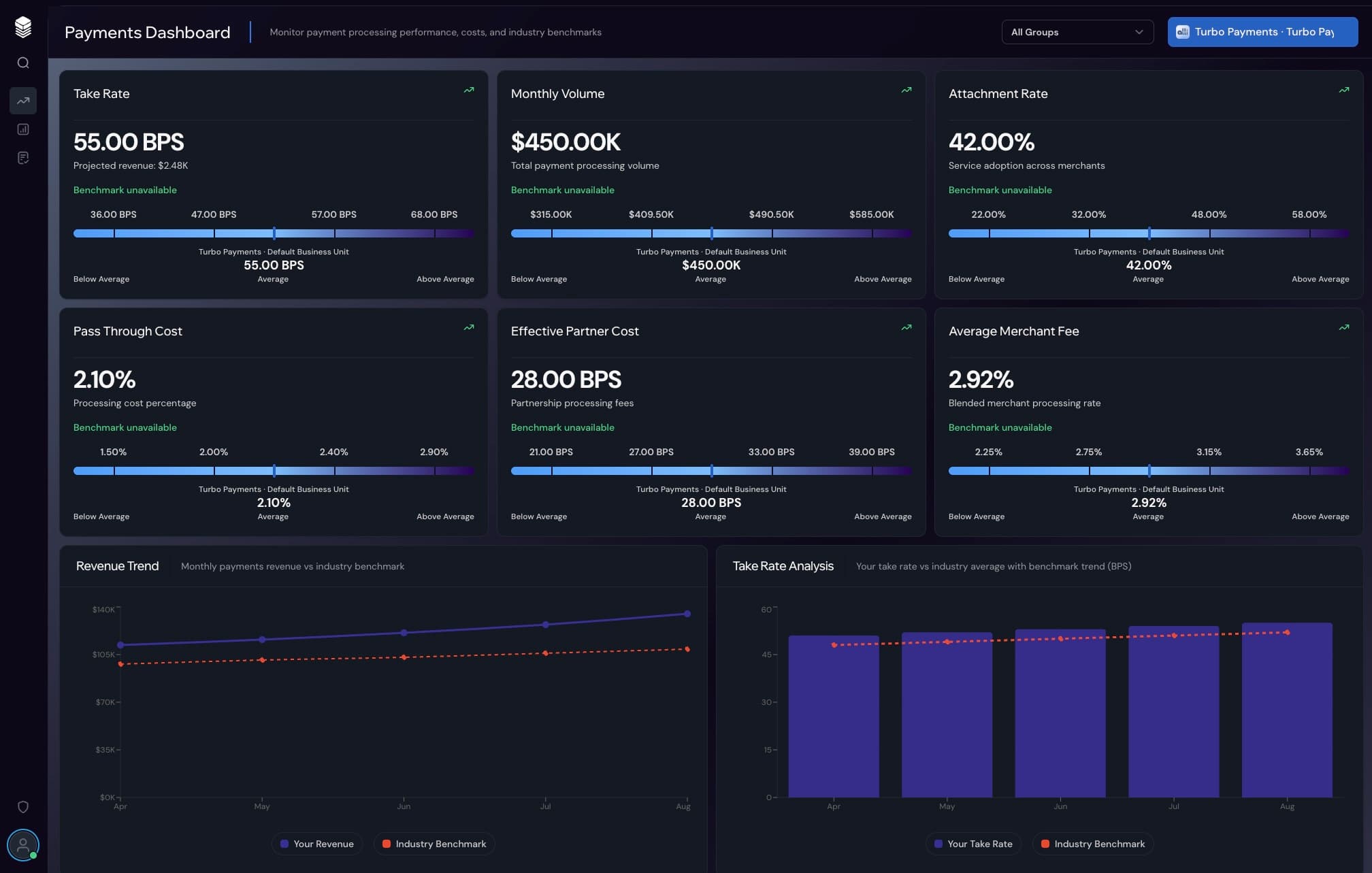Open the Turbo Payments group selector

pyautogui.click(x=1261, y=31)
